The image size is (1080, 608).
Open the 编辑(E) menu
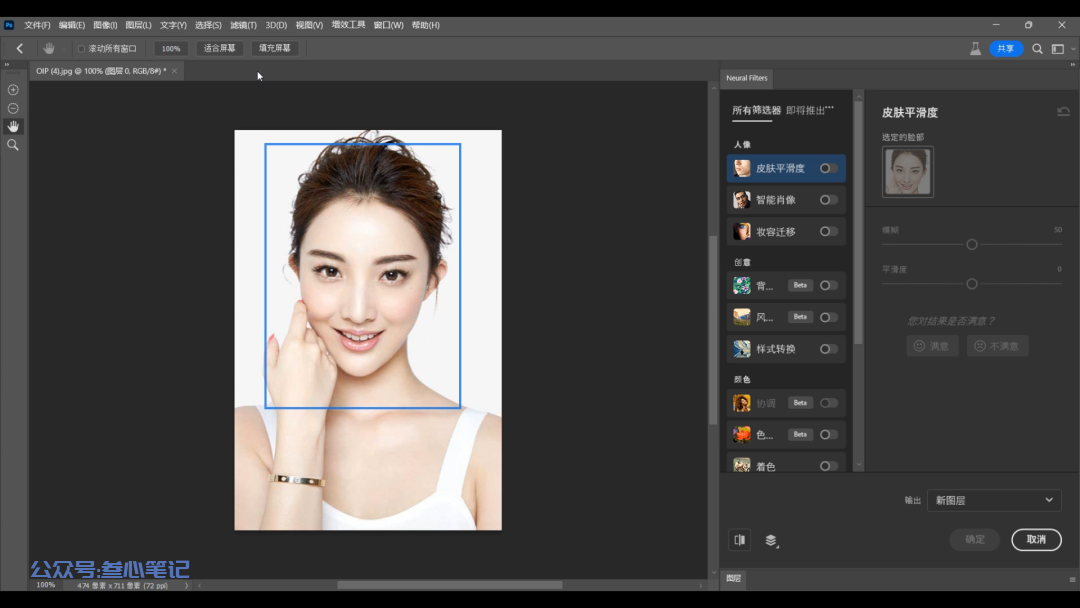[x=72, y=25]
